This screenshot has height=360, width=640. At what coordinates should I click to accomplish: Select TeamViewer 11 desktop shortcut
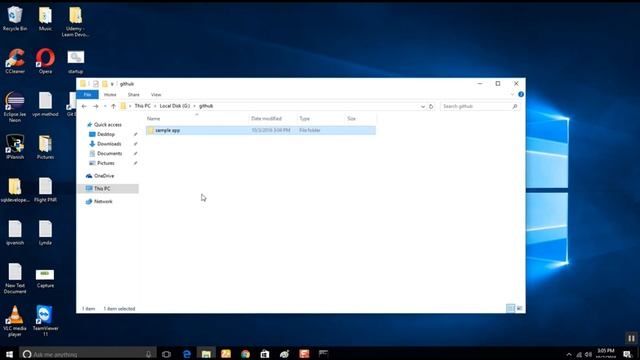pyautogui.click(x=45, y=321)
